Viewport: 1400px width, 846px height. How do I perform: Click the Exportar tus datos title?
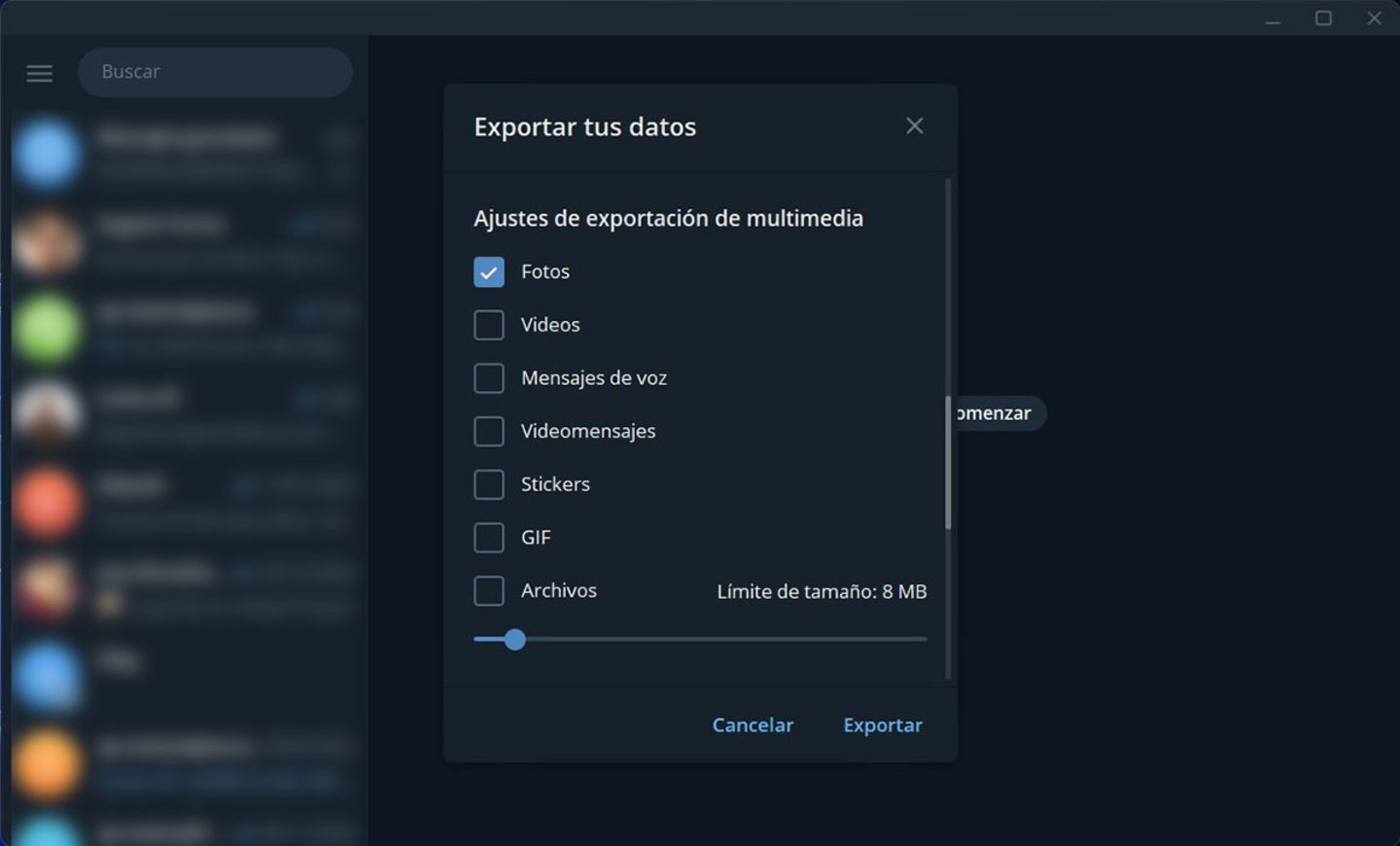point(584,127)
